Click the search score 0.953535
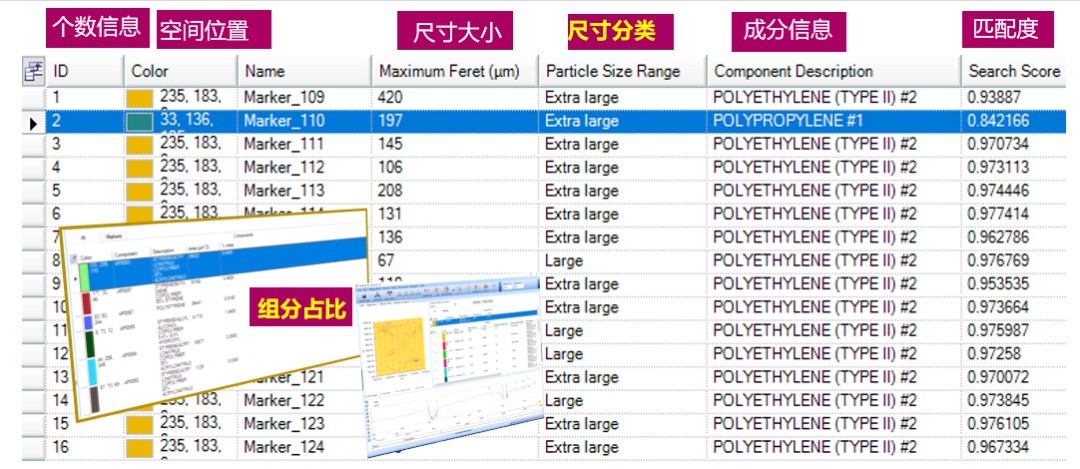 [999, 284]
